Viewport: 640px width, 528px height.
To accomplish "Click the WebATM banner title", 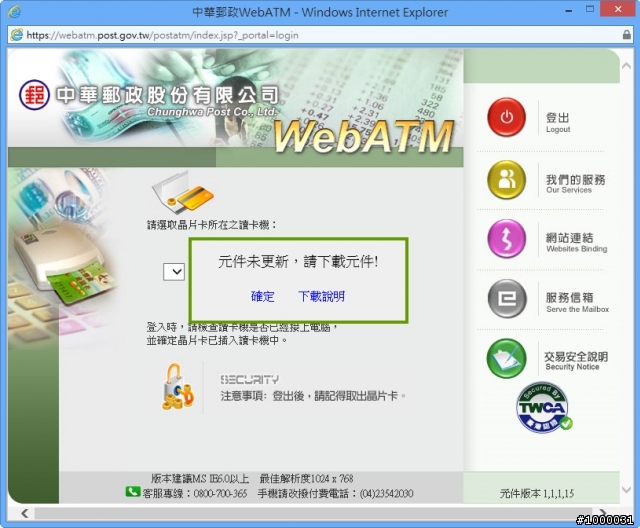I will 363,137.
